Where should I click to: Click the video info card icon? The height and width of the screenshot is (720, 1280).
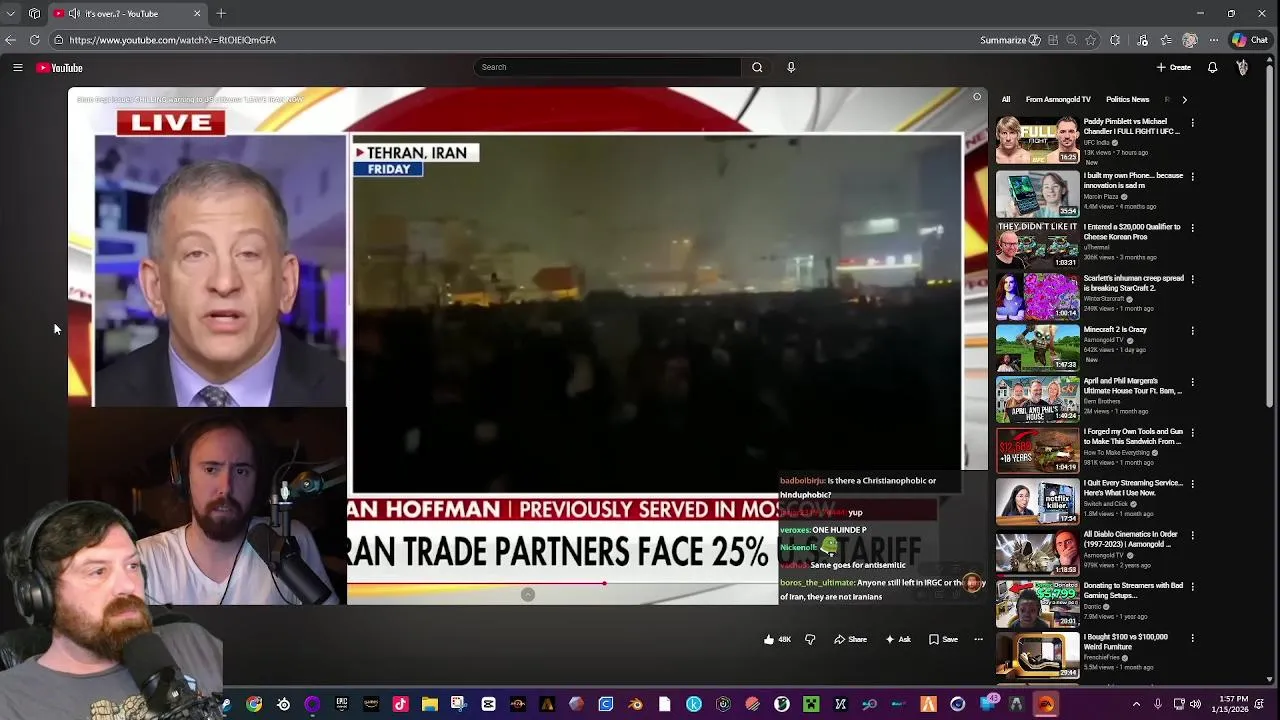tap(977, 97)
